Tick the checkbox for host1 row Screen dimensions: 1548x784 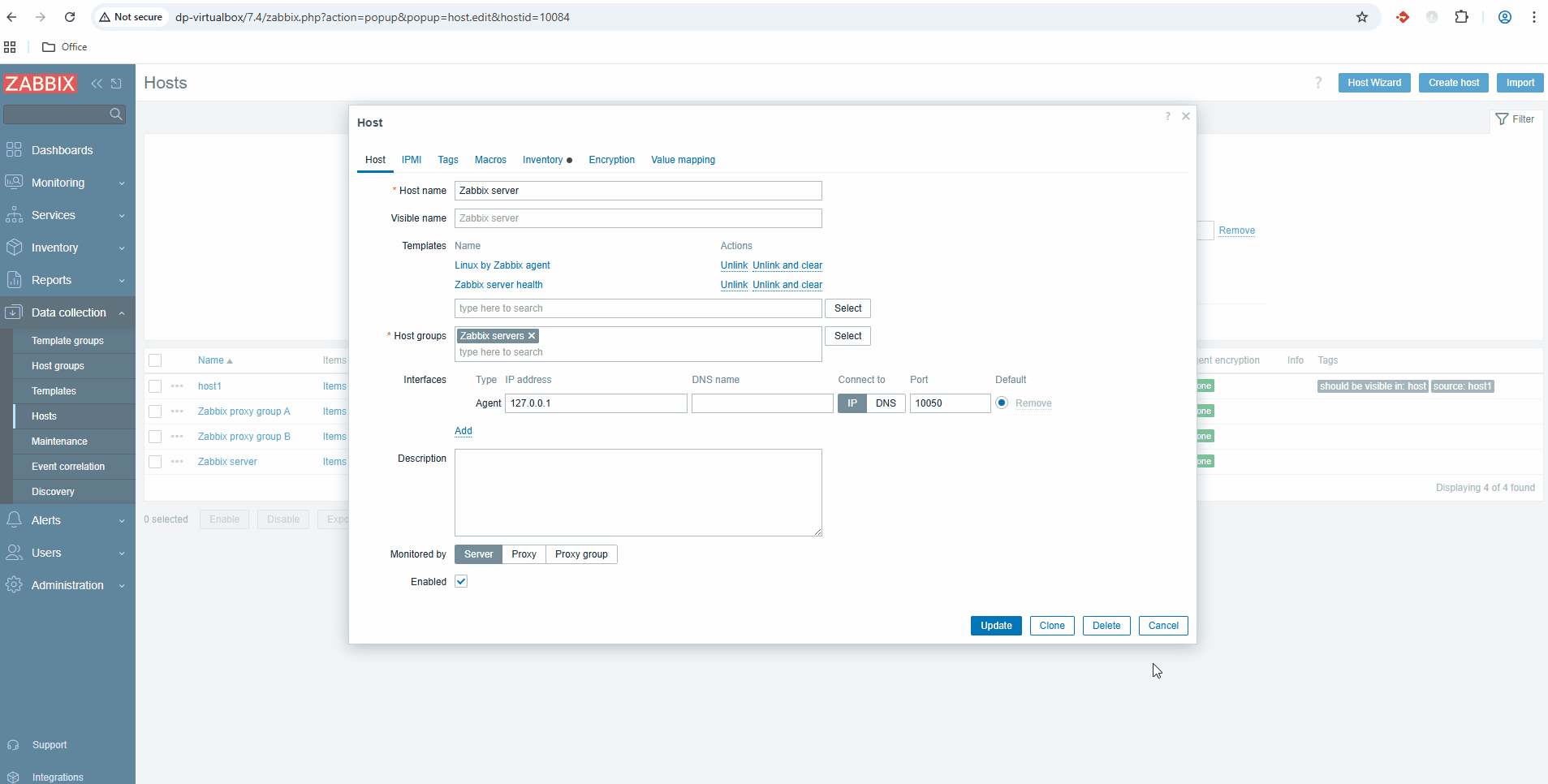(155, 386)
